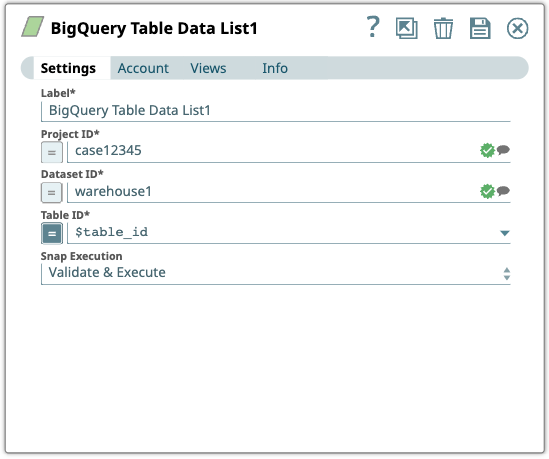Click the restore/pop-out dialog icon
The height and width of the screenshot is (459, 549).
pos(406,28)
